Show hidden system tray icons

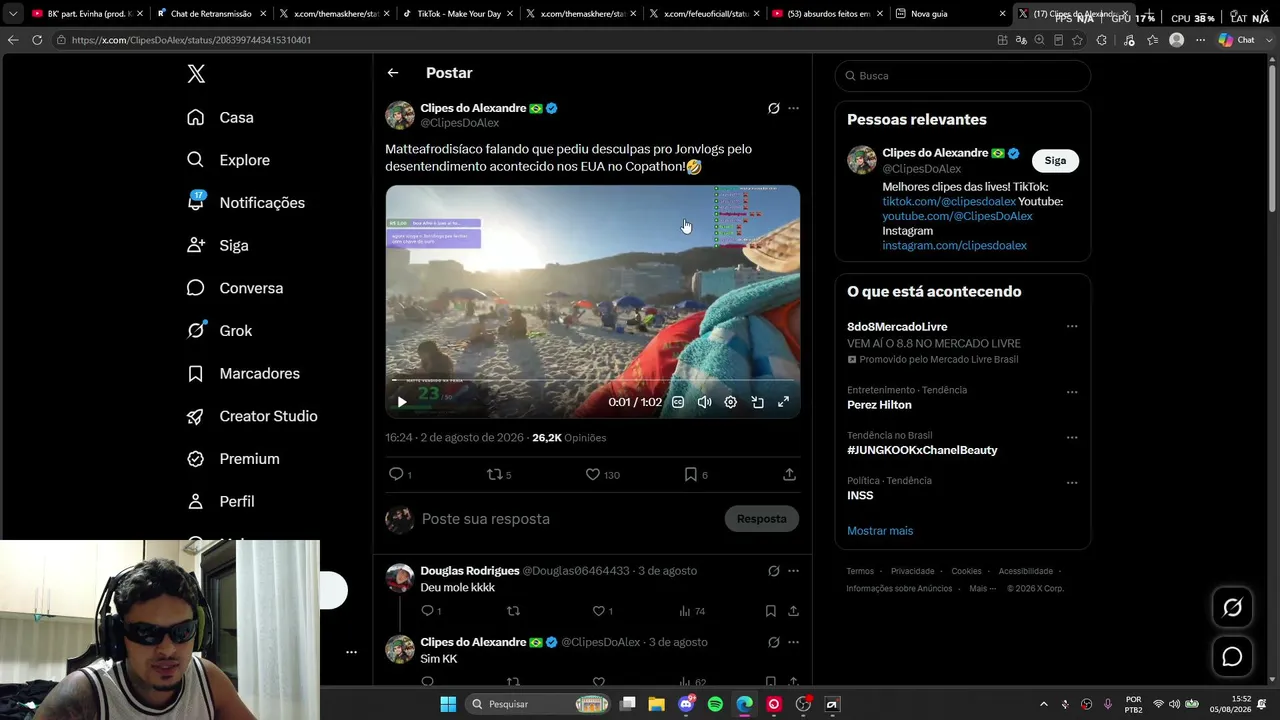[x=1044, y=704]
